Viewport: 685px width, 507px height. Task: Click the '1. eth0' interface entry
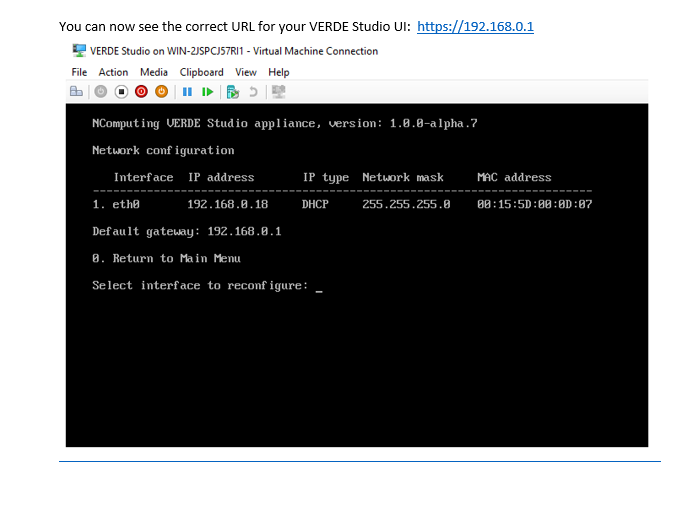tap(116, 204)
